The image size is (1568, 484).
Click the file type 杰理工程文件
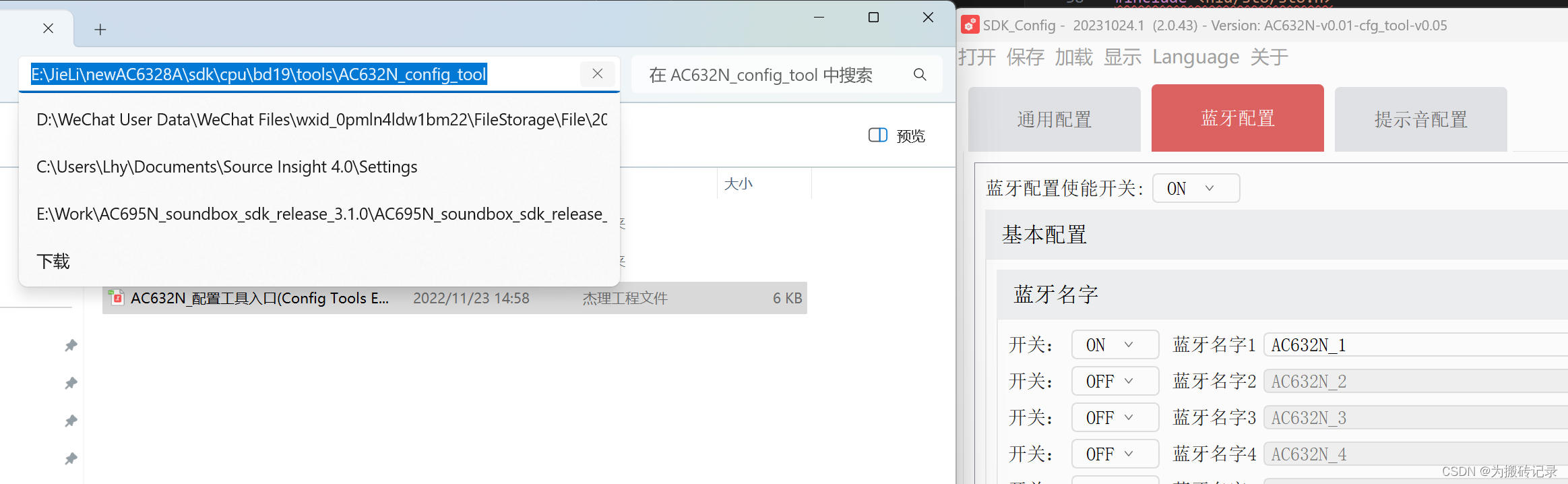[625, 298]
